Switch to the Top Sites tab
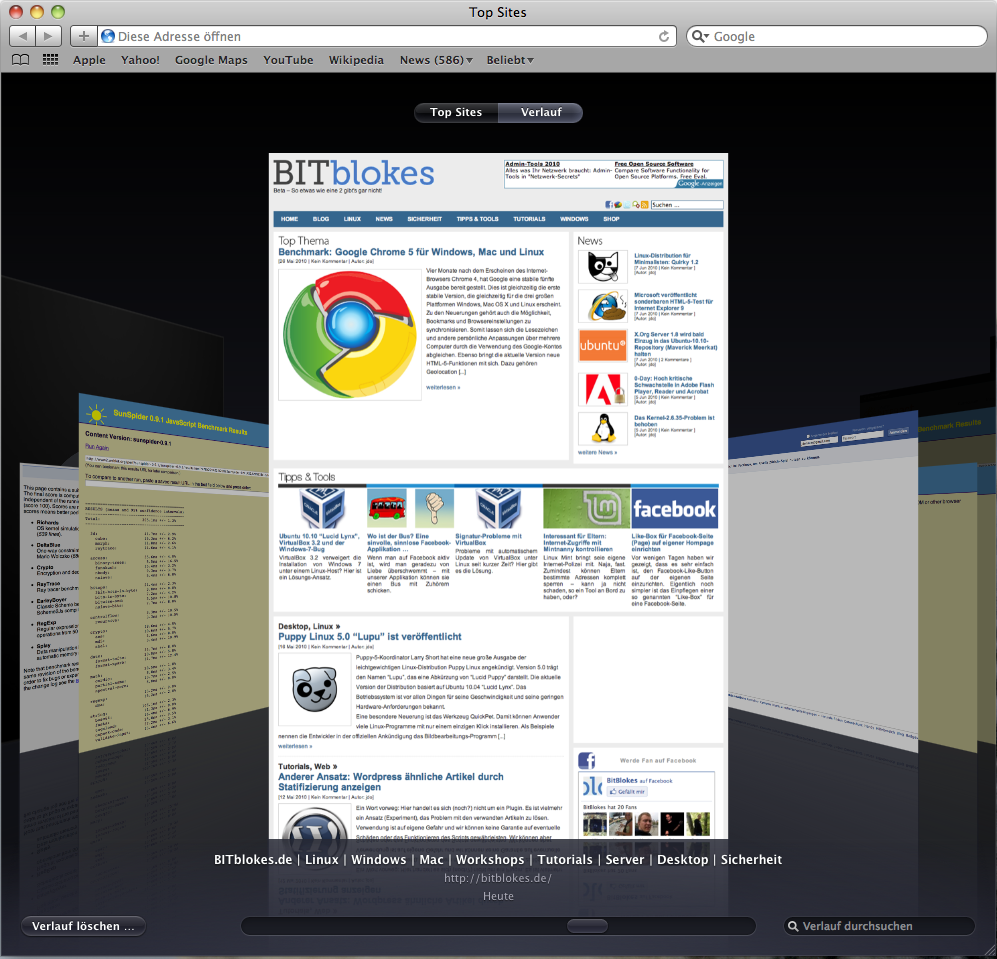 (456, 112)
